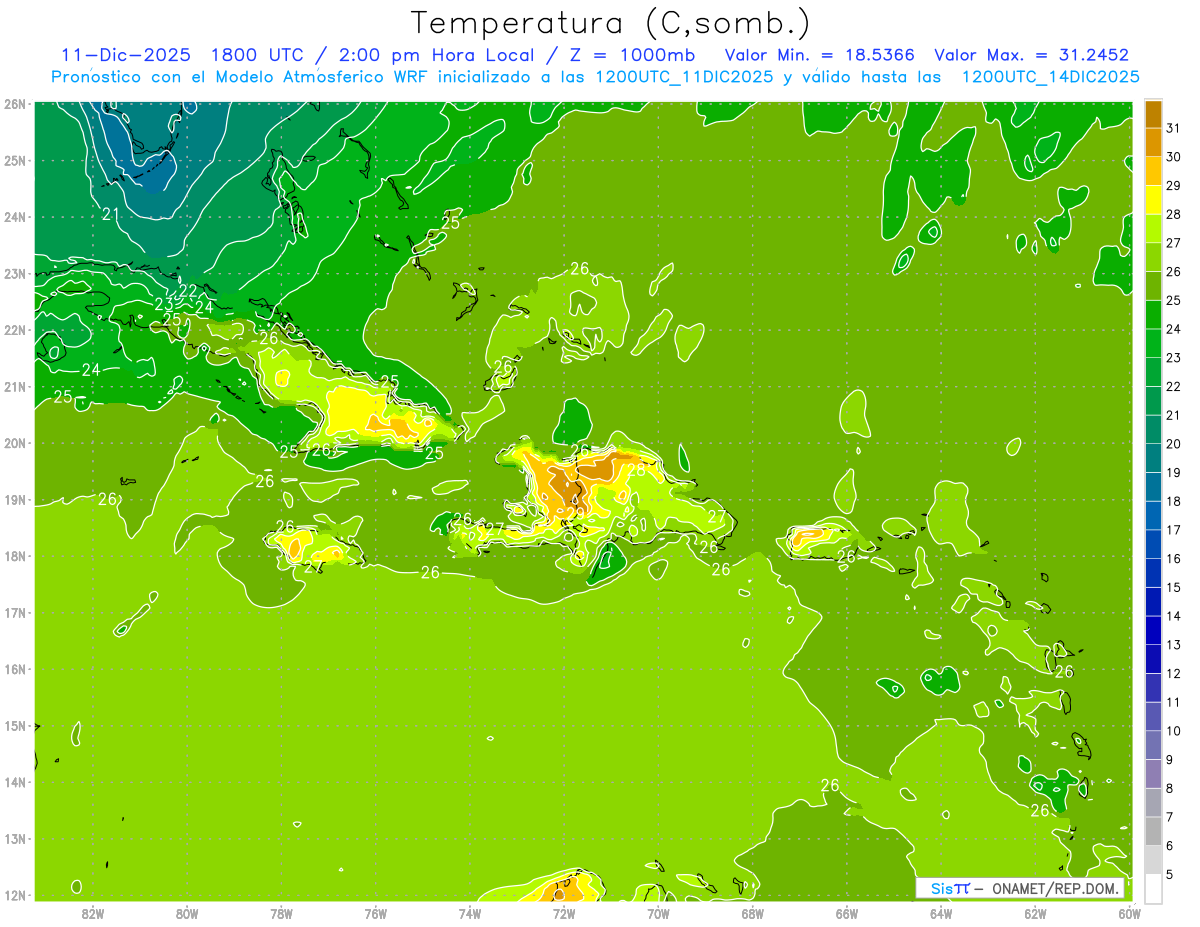Screen dimensions: 1200x927
Task: Select the Z = 1000mb level text
Action: click(x=634, y=55)
